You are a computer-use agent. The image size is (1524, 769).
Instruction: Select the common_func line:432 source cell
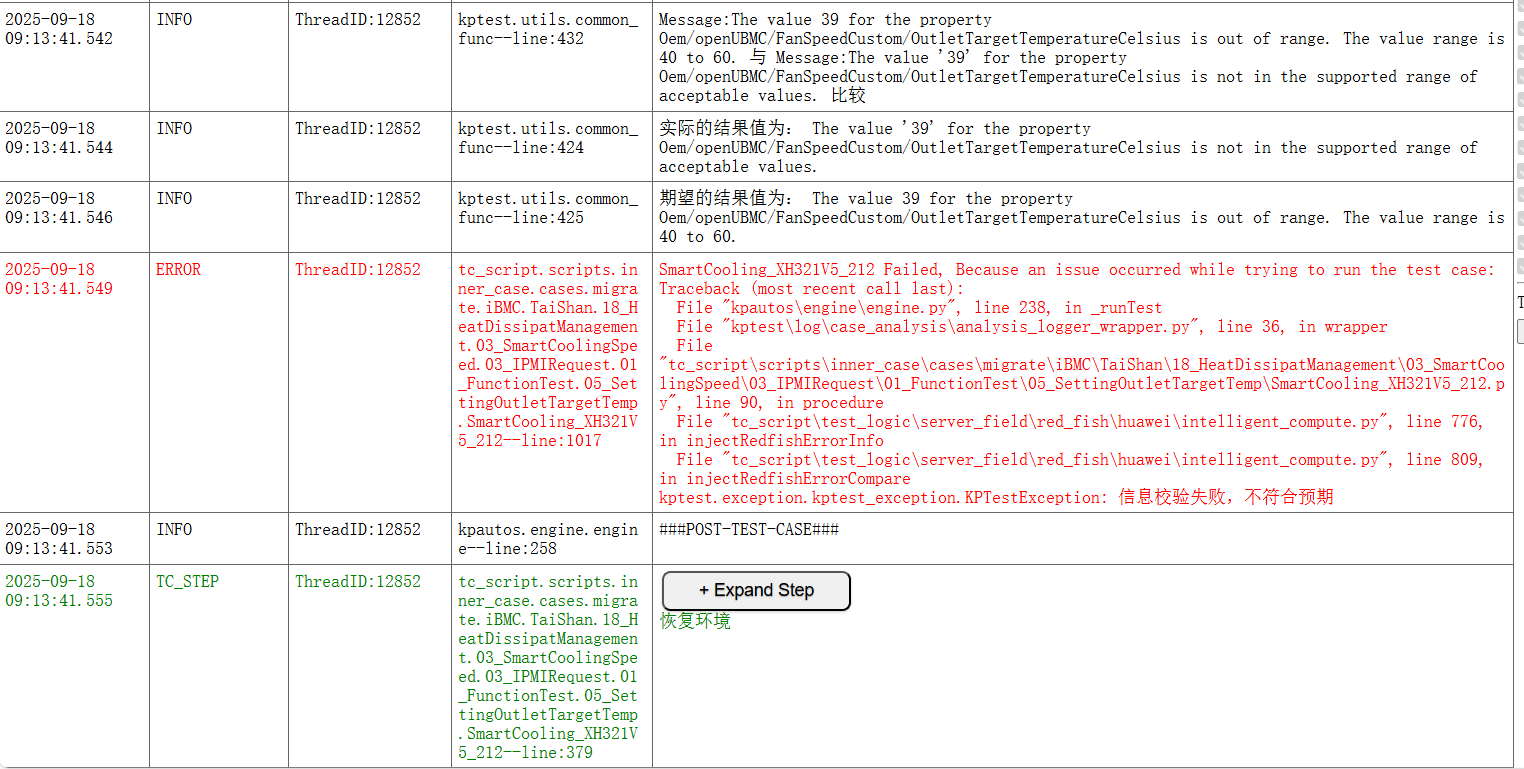tap(548, 29)
